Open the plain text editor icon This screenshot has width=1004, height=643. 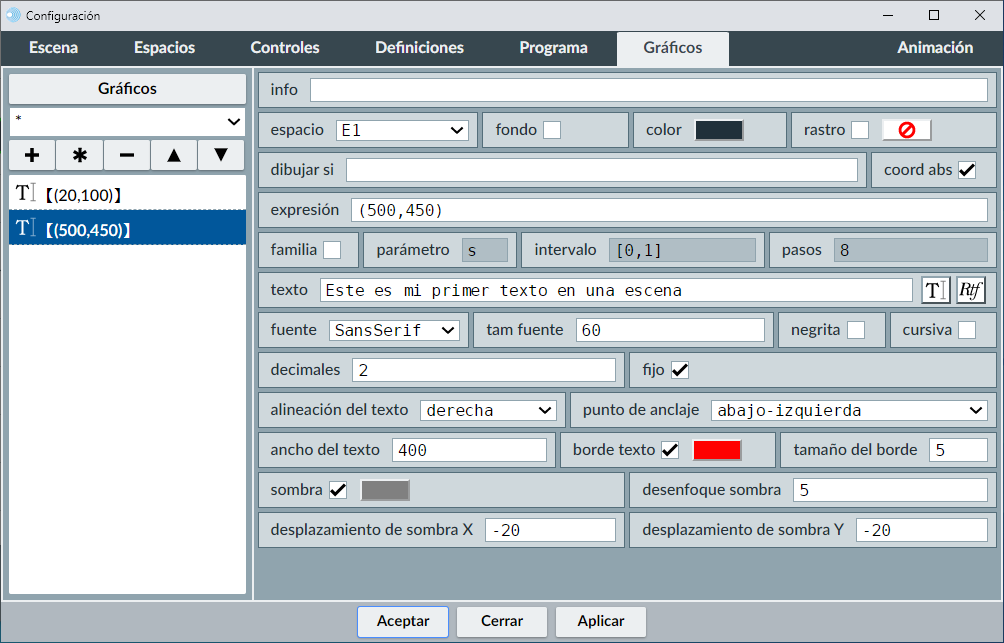935,290
